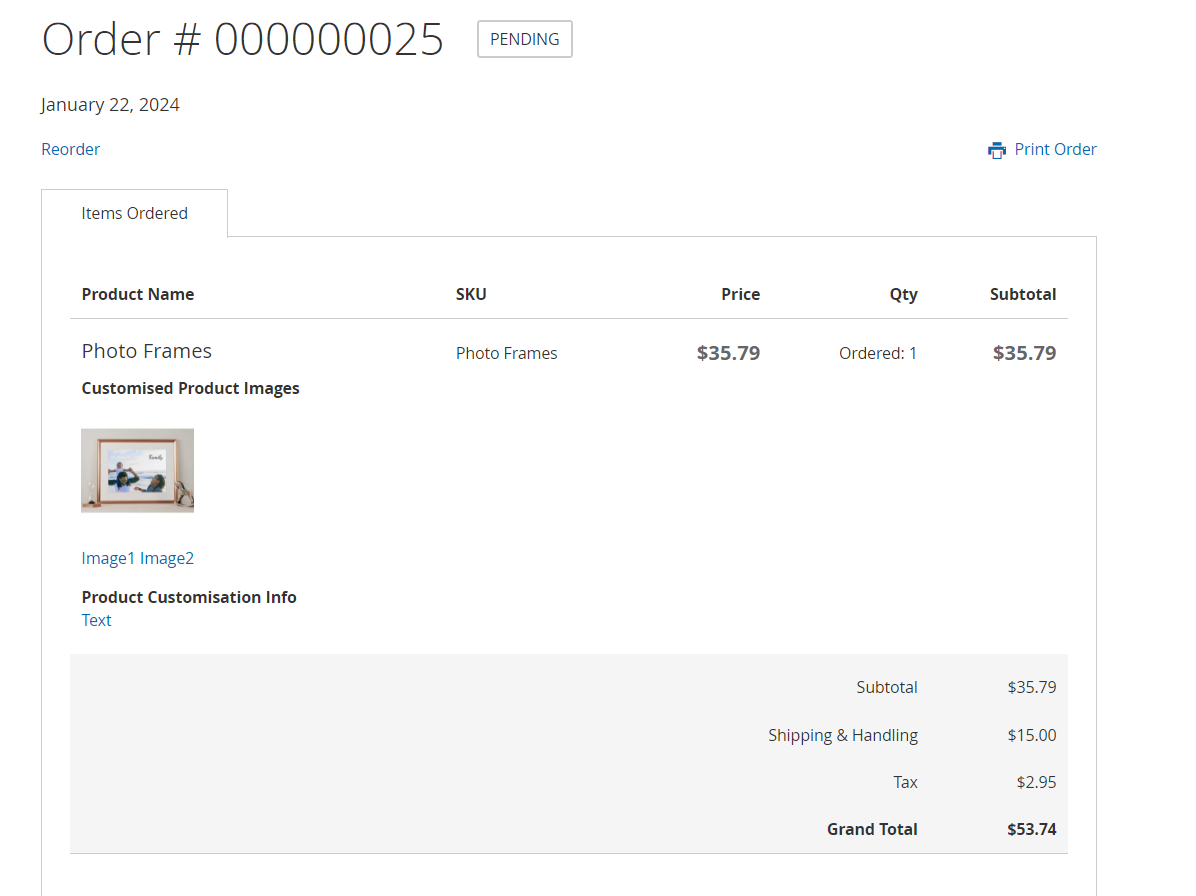The width and height of the screenshot is (1196, 896).
Task: Click the PENDING status badge
Action: [x=524, y=39]
